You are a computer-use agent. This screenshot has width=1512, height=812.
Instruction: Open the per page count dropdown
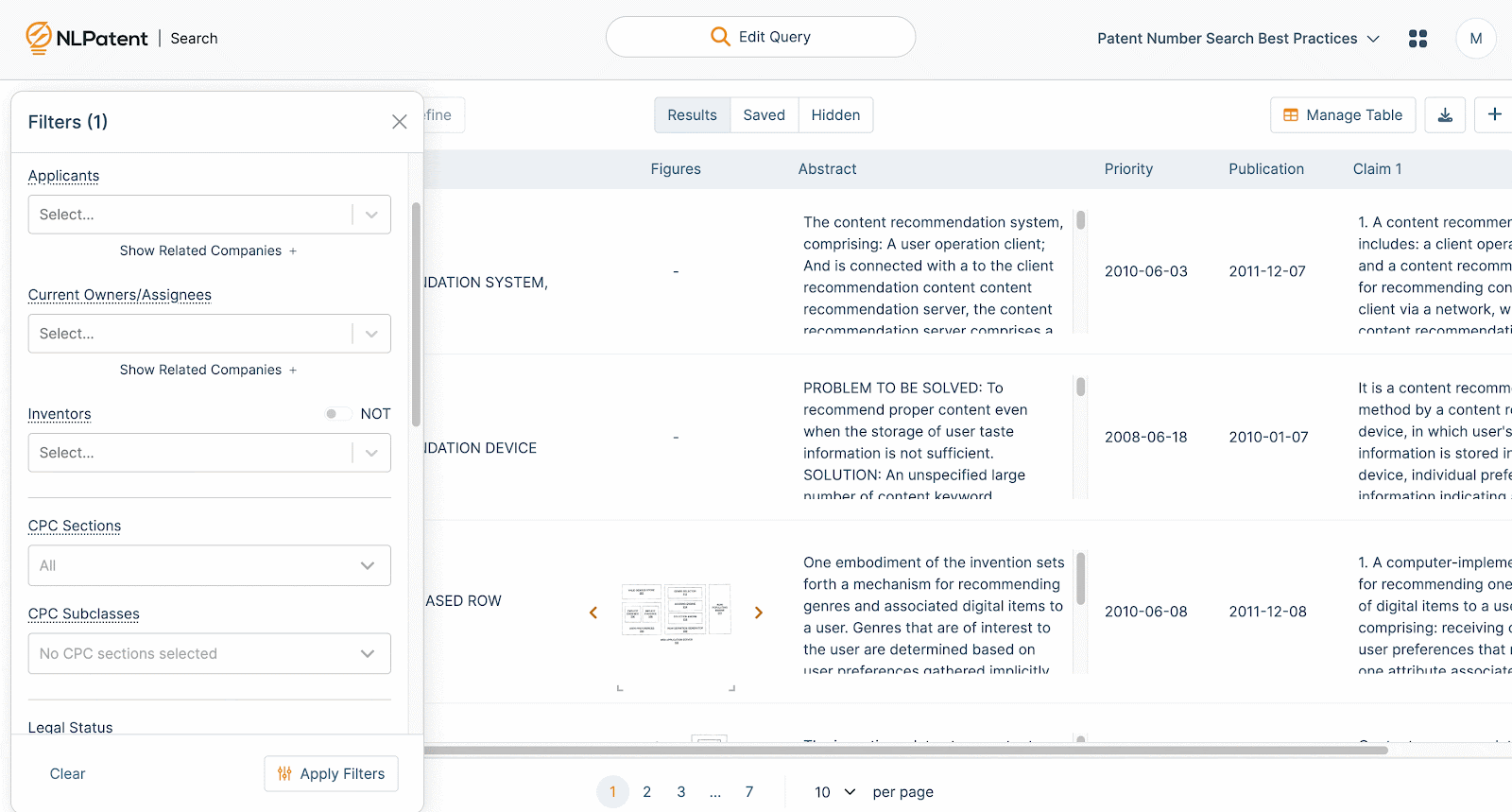coord(834,792)
